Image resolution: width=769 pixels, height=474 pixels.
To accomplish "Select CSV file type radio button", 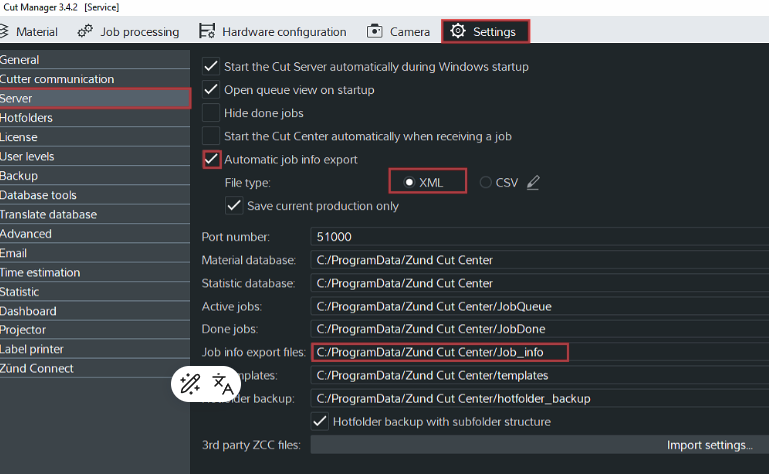I will (485, 182).
